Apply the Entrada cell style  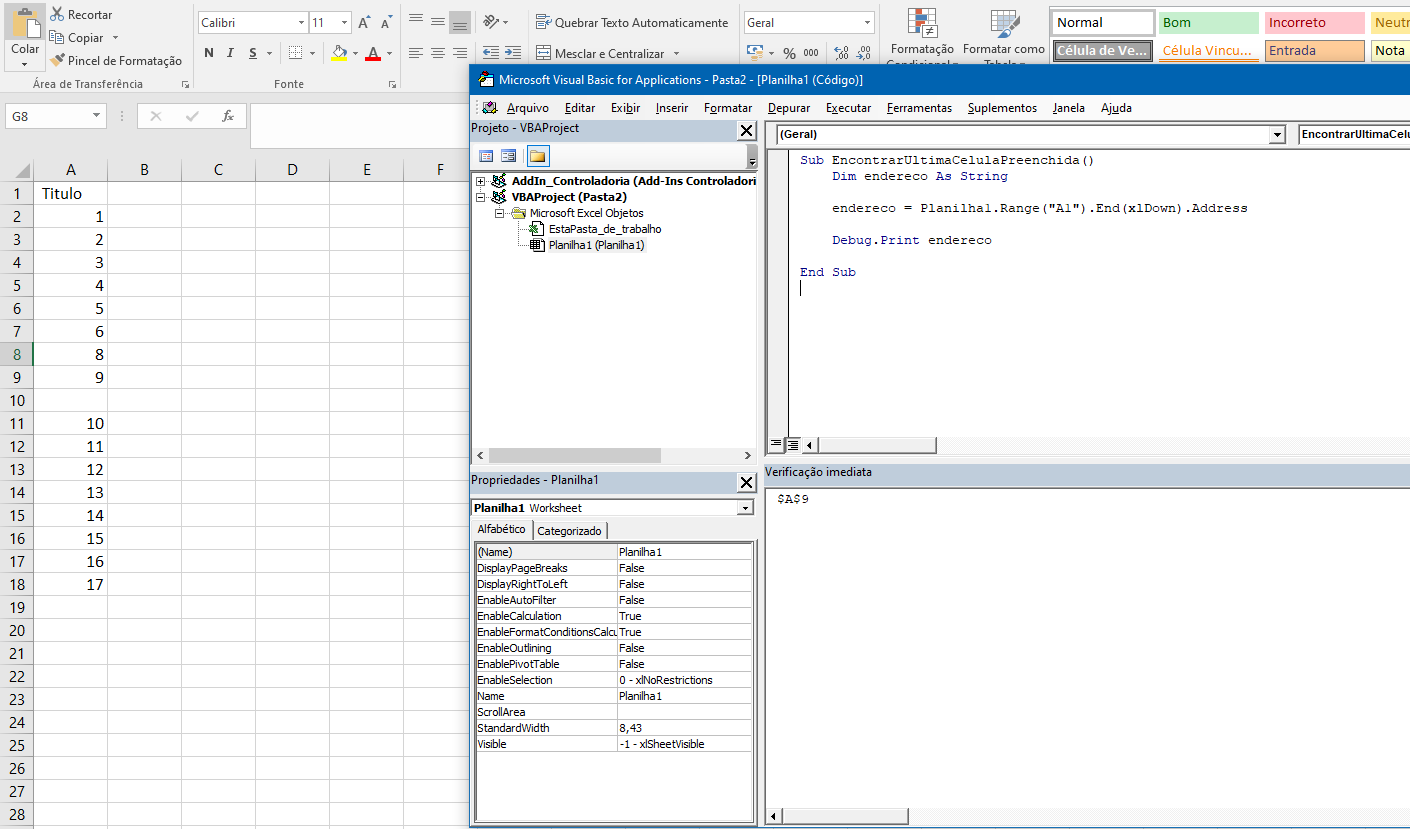point(1315,50)
